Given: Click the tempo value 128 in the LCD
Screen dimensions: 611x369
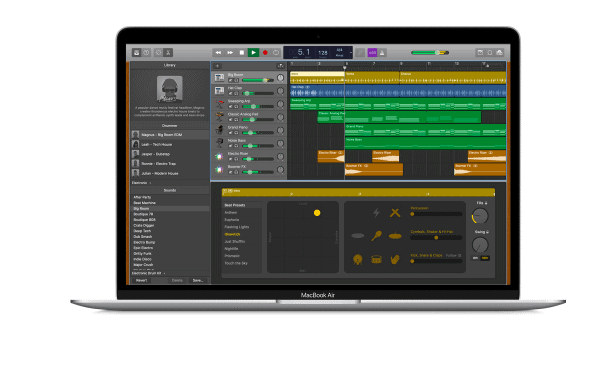Looking at the screenshot, I should [x=323, y=52].
